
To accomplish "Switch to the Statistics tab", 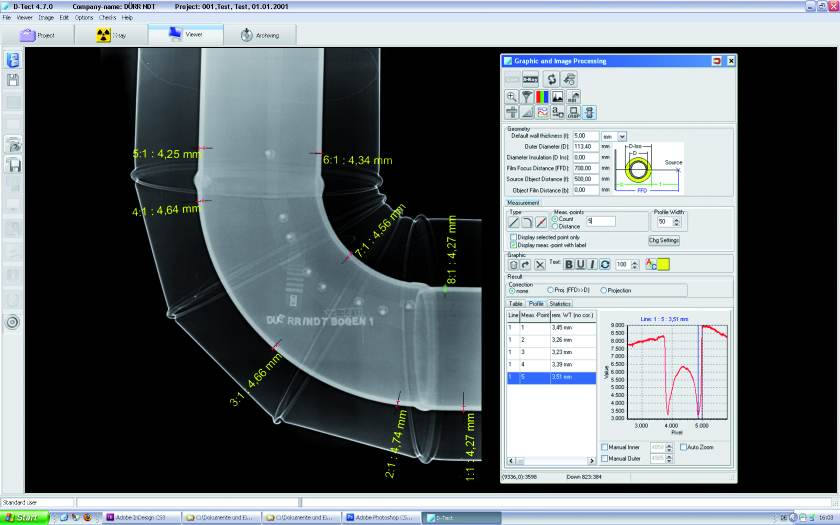I will coord(560,303).
